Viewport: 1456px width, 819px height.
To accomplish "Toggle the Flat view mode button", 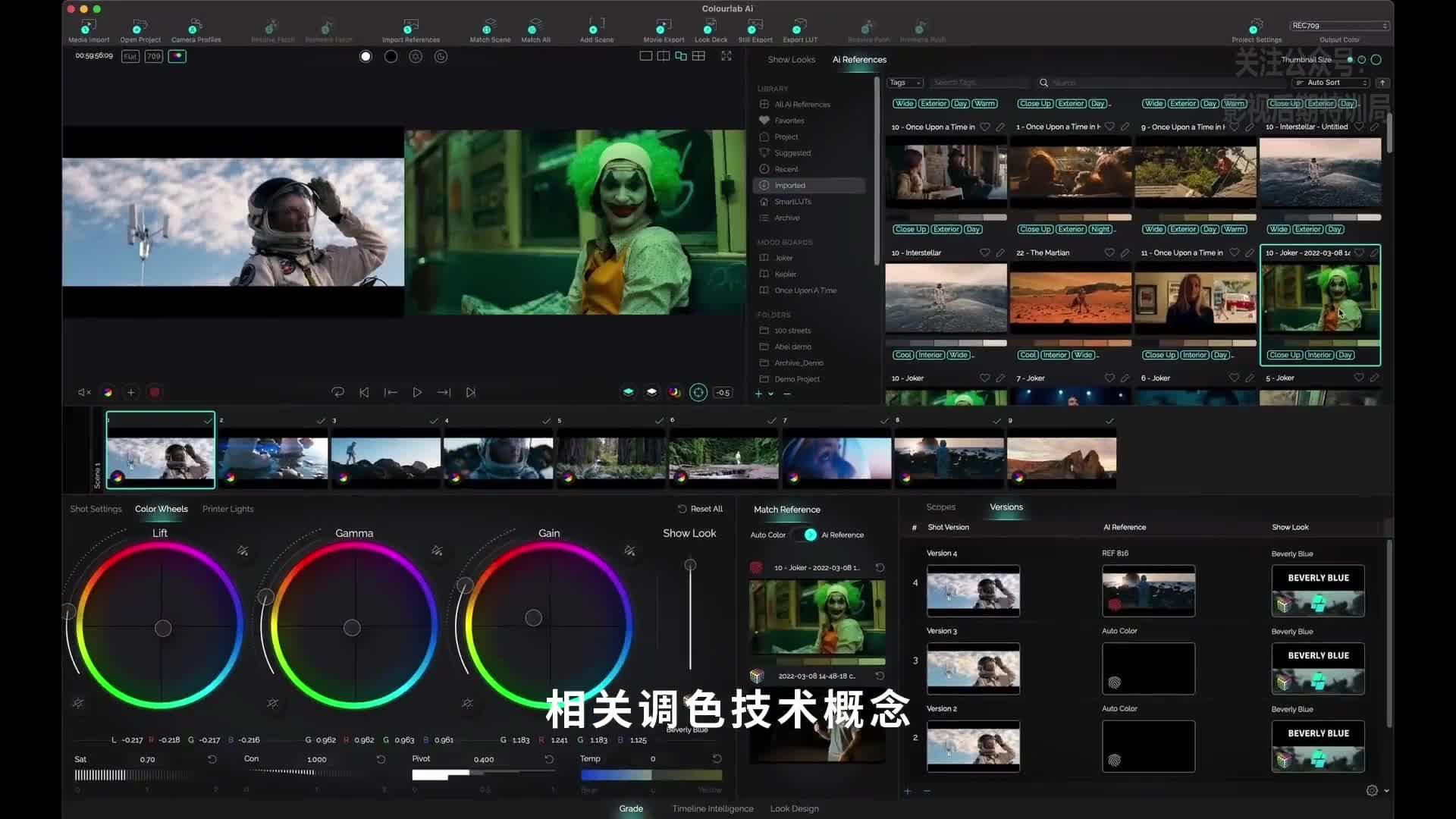I will tap(130, 56).
